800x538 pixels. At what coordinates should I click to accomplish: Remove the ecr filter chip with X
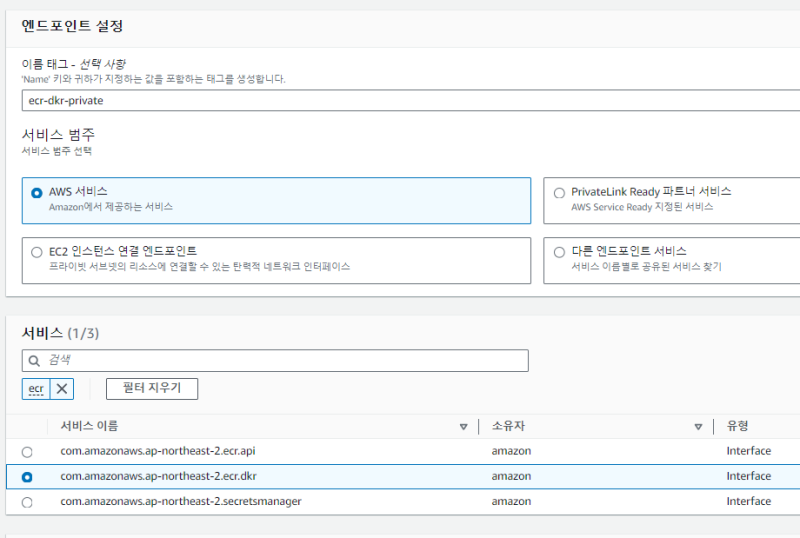click(62, 389)
